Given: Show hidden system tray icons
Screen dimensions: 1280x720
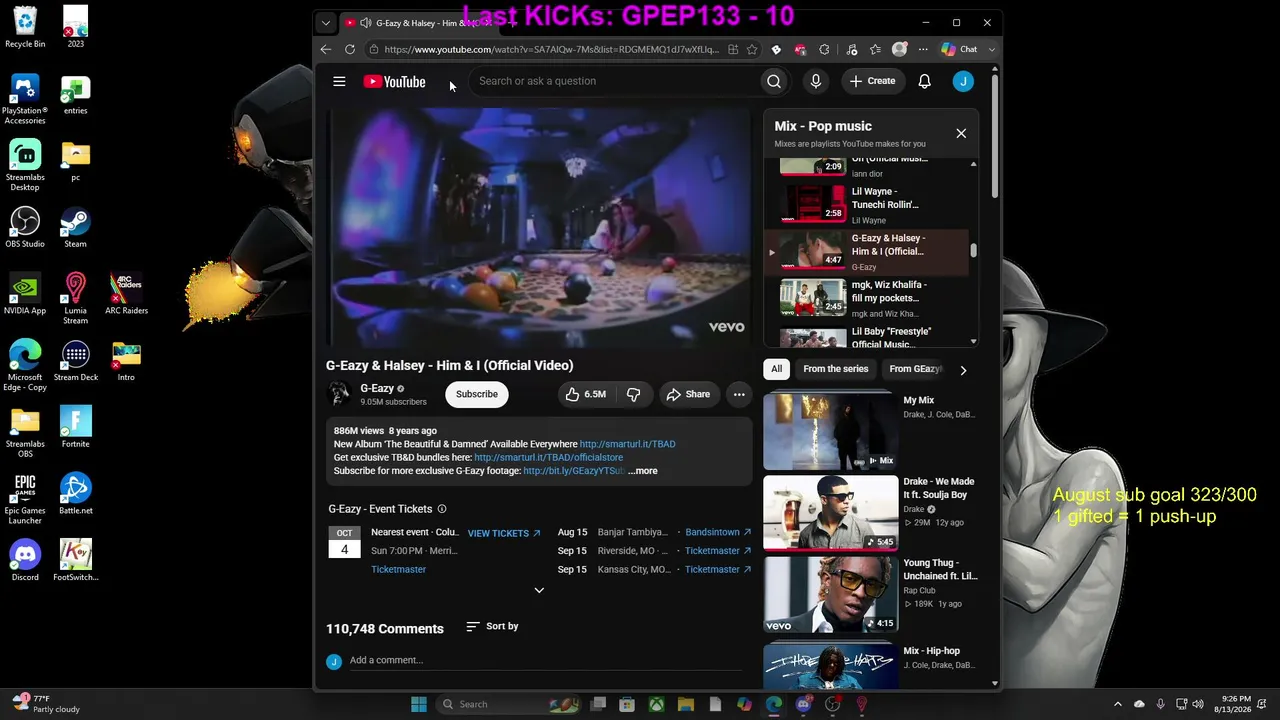Looking at the screenshot, I should (1118, 704).
